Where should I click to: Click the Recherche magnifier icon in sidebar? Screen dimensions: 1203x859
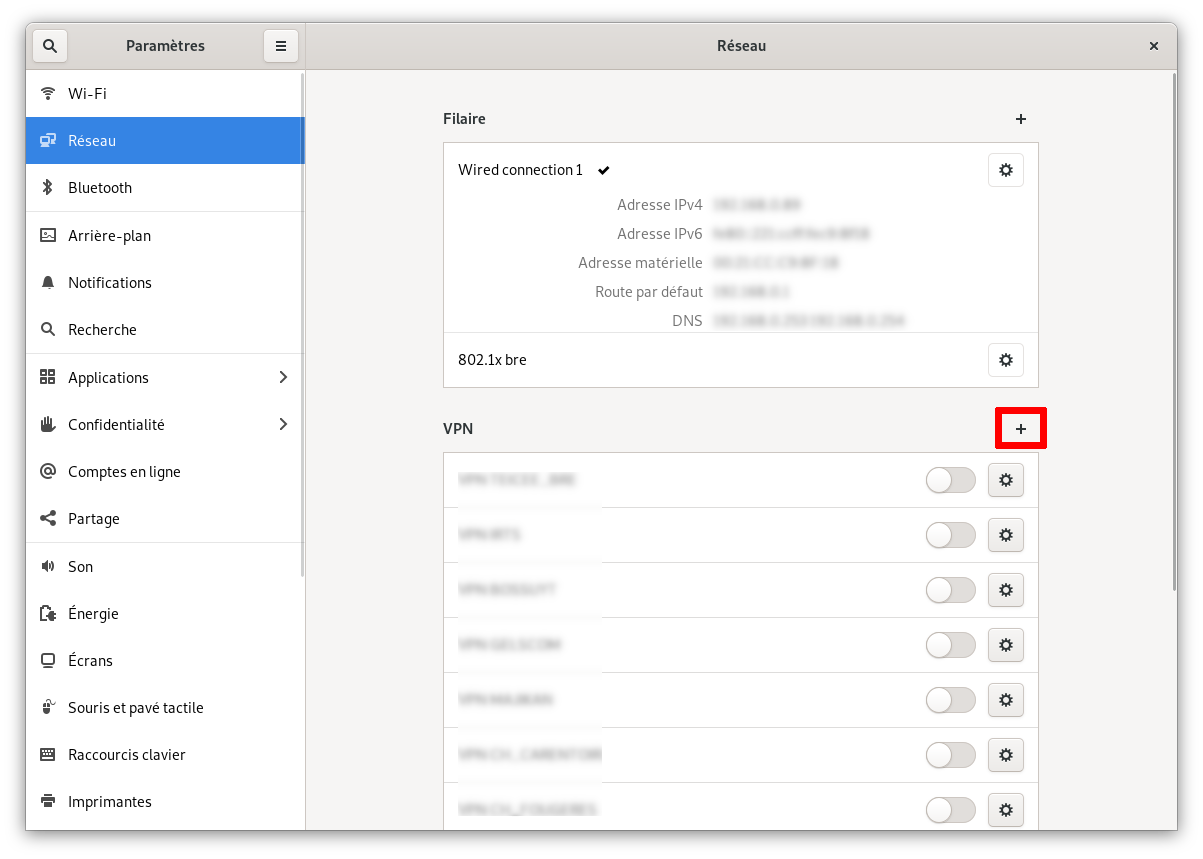pos(47,330)
